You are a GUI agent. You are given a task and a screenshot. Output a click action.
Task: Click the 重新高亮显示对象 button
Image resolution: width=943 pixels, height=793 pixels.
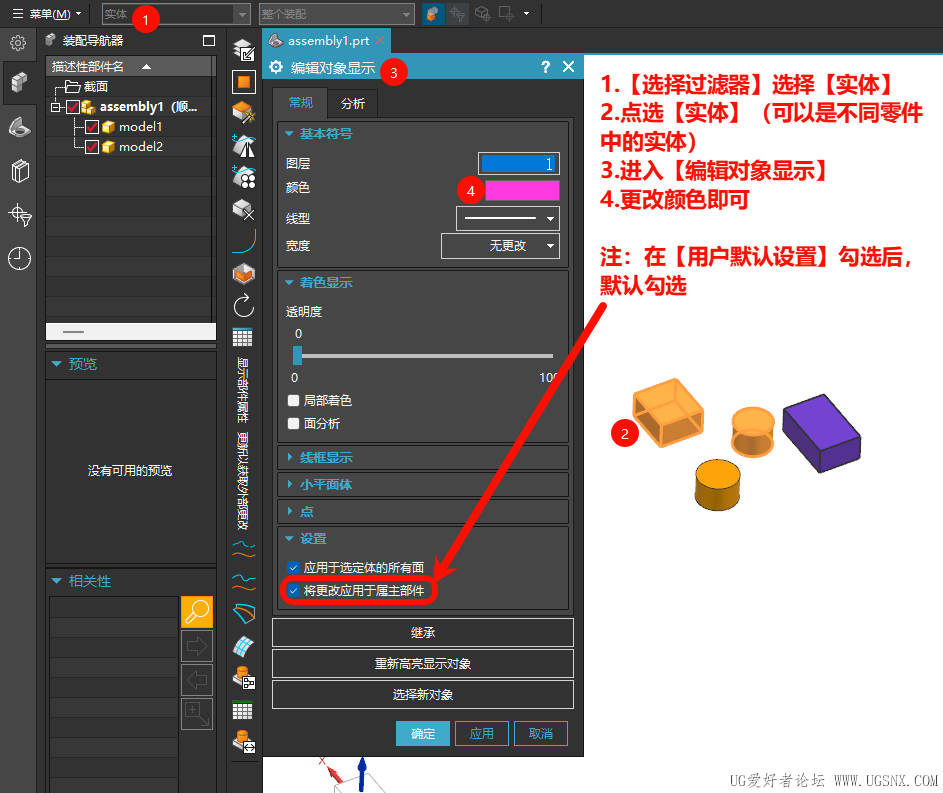pos(423,664)
